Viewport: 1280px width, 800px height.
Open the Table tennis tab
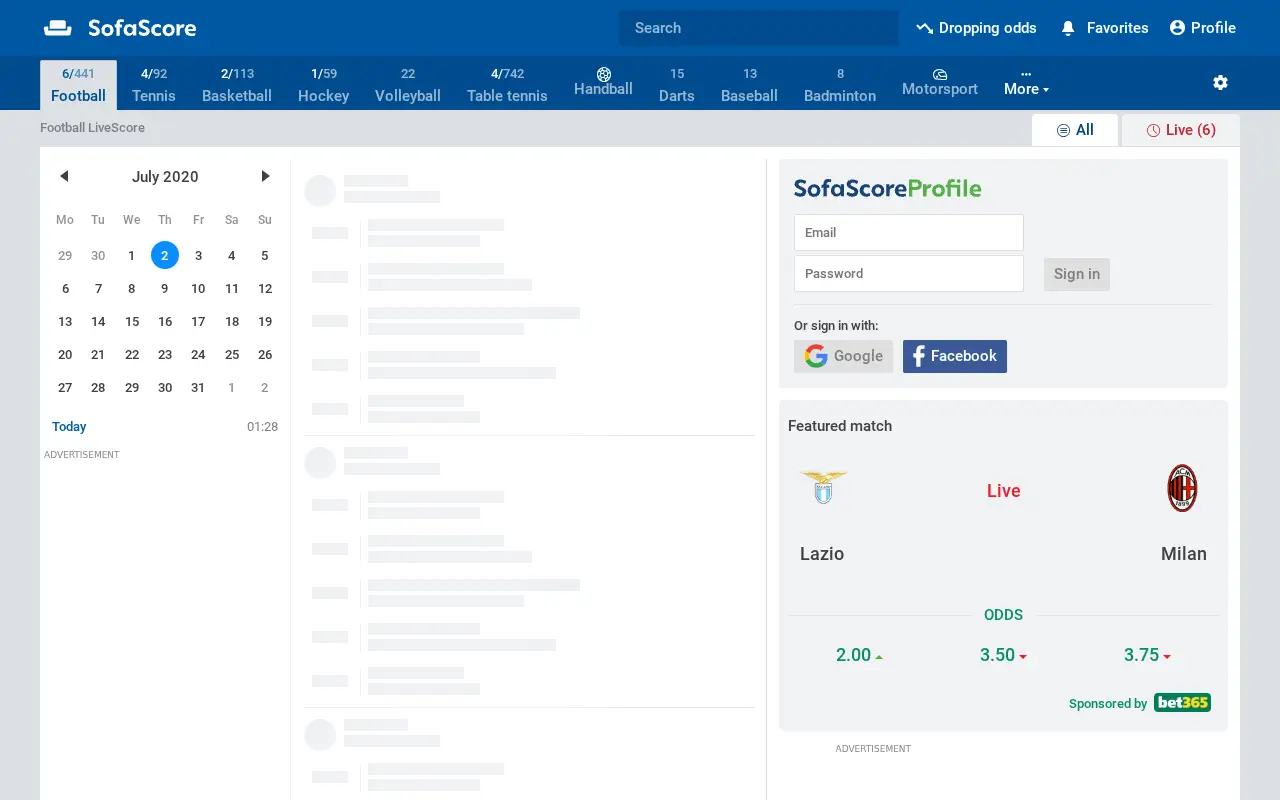click(507, 85)
